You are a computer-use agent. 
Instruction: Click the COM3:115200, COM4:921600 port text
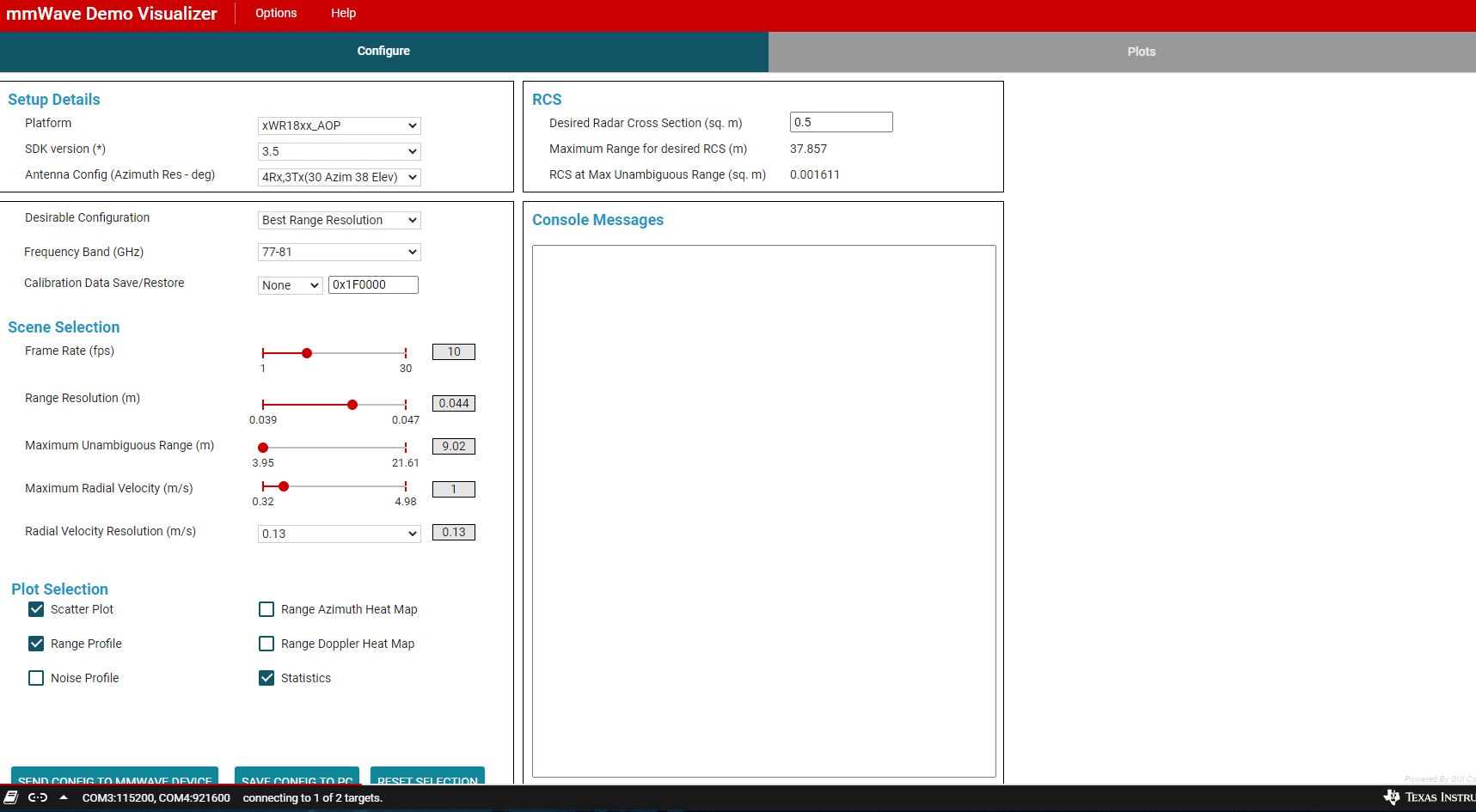156,797
